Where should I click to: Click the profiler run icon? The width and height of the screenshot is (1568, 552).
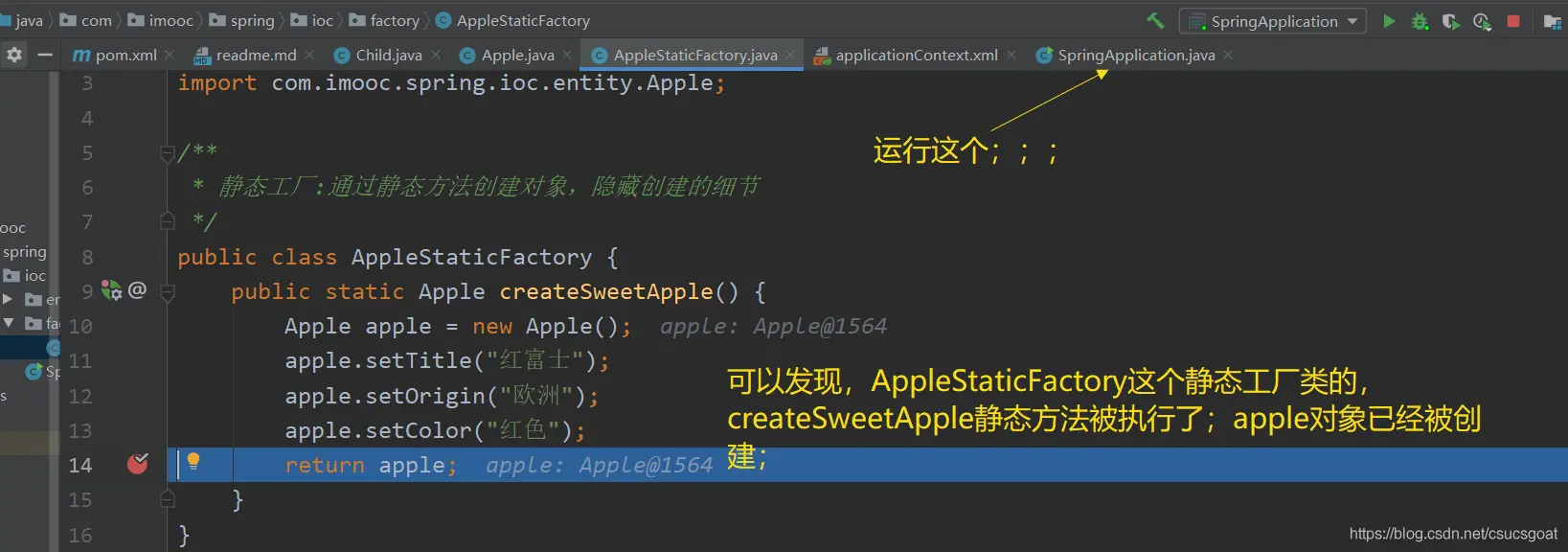coord(1482,21)
